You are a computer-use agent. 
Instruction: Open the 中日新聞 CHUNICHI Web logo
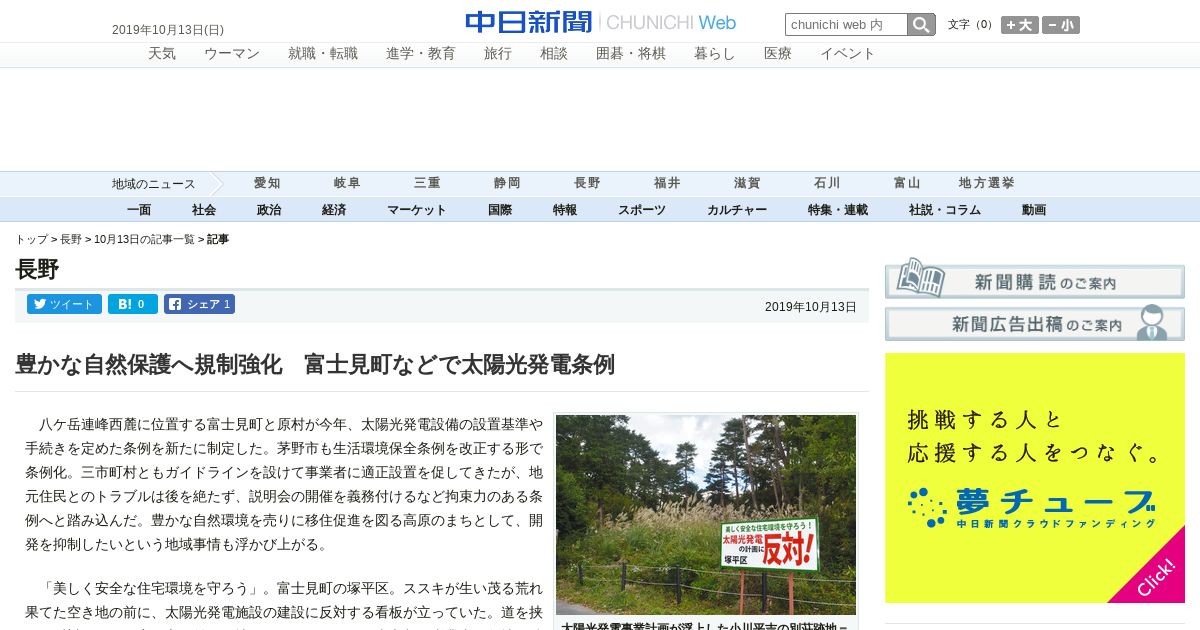601,22
